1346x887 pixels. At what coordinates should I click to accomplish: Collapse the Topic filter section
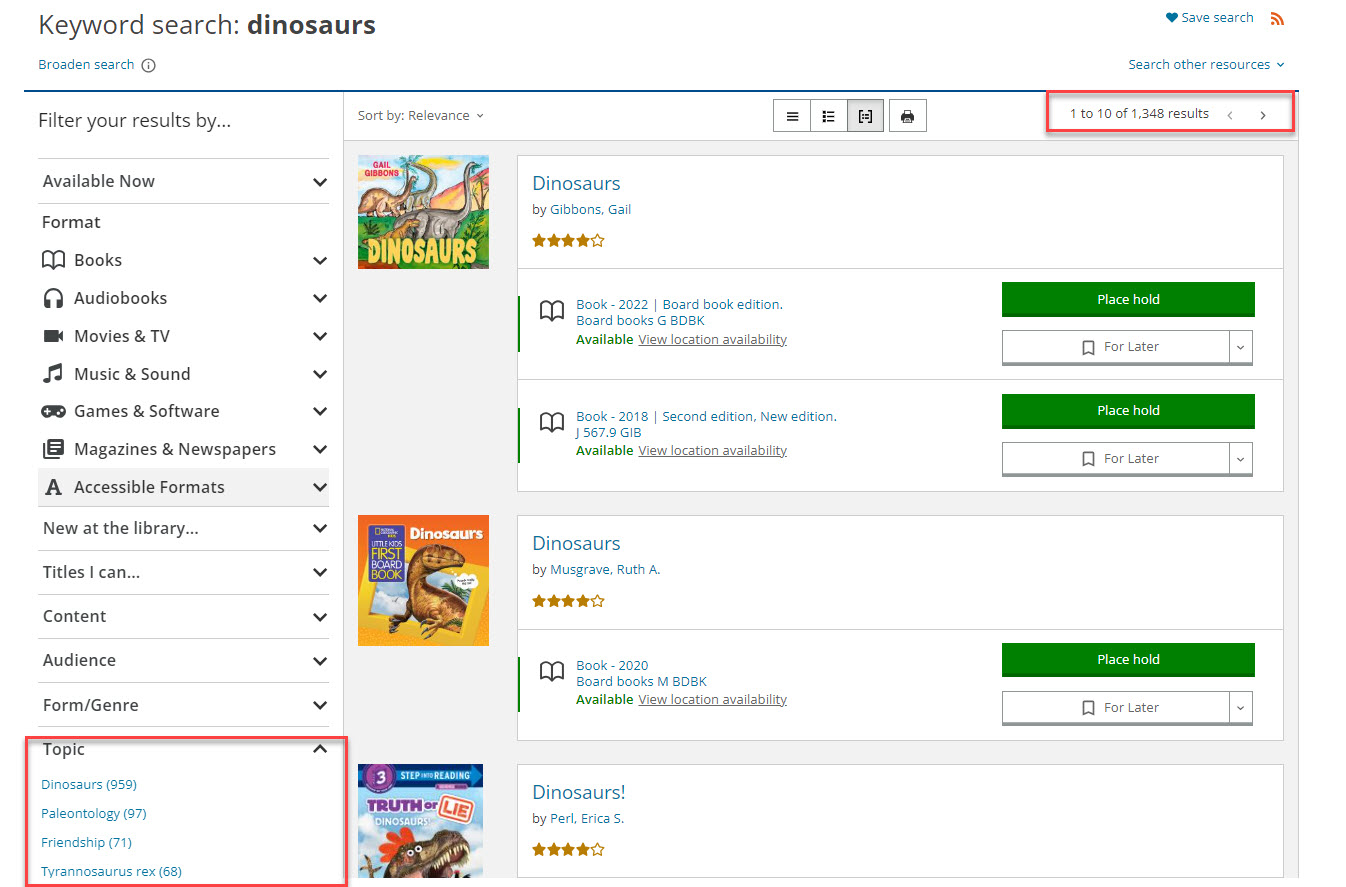coord(319,749)
